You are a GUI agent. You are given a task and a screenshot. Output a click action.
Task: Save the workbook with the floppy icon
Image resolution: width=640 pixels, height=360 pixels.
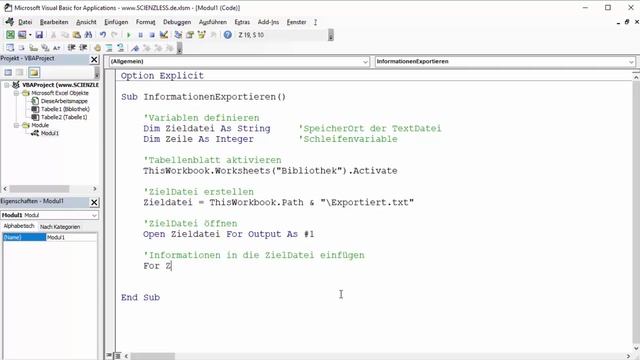pos(39,35)
